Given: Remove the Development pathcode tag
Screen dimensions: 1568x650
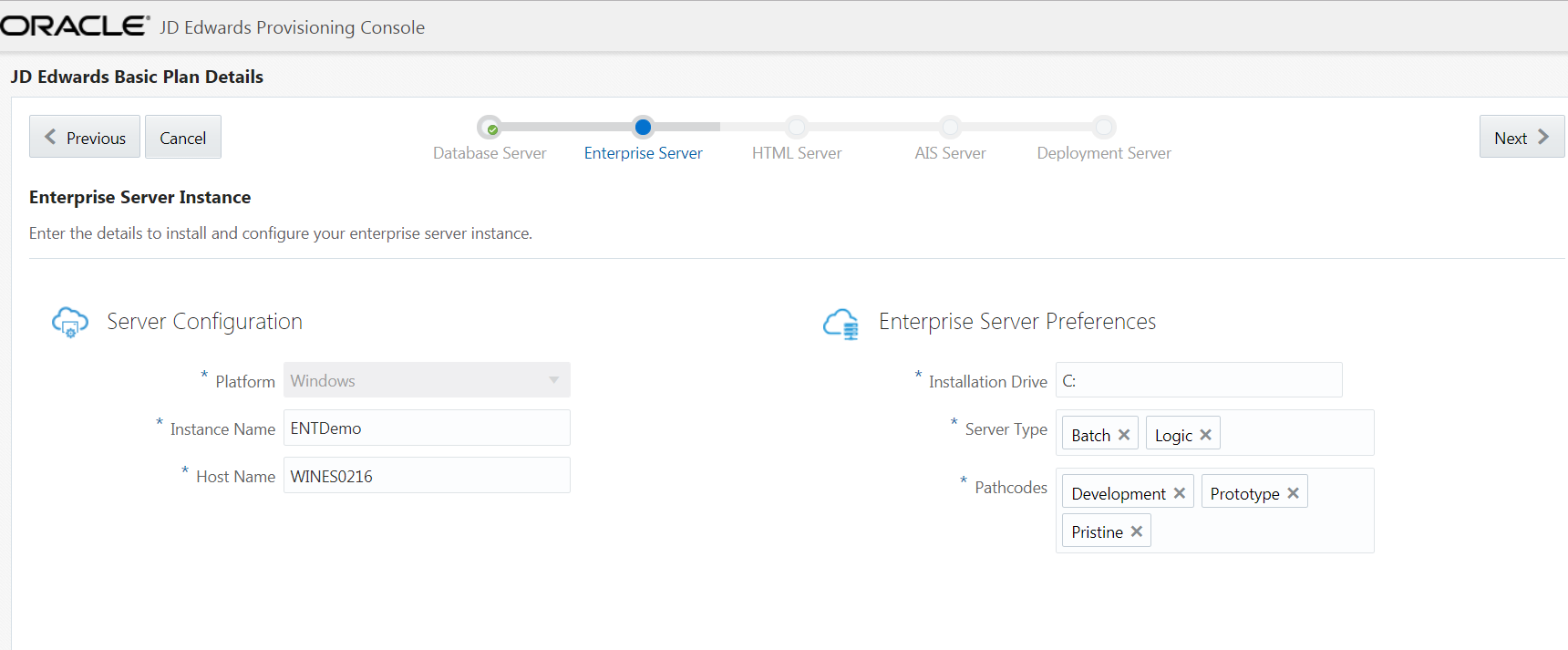Looking at the screenshot, I should pyautogui.click(x=1180, y=493).
